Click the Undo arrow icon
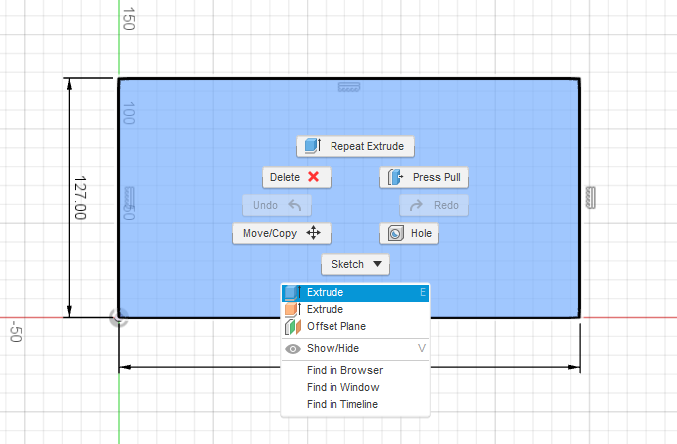677x444 pixels. tap(294, 205)
